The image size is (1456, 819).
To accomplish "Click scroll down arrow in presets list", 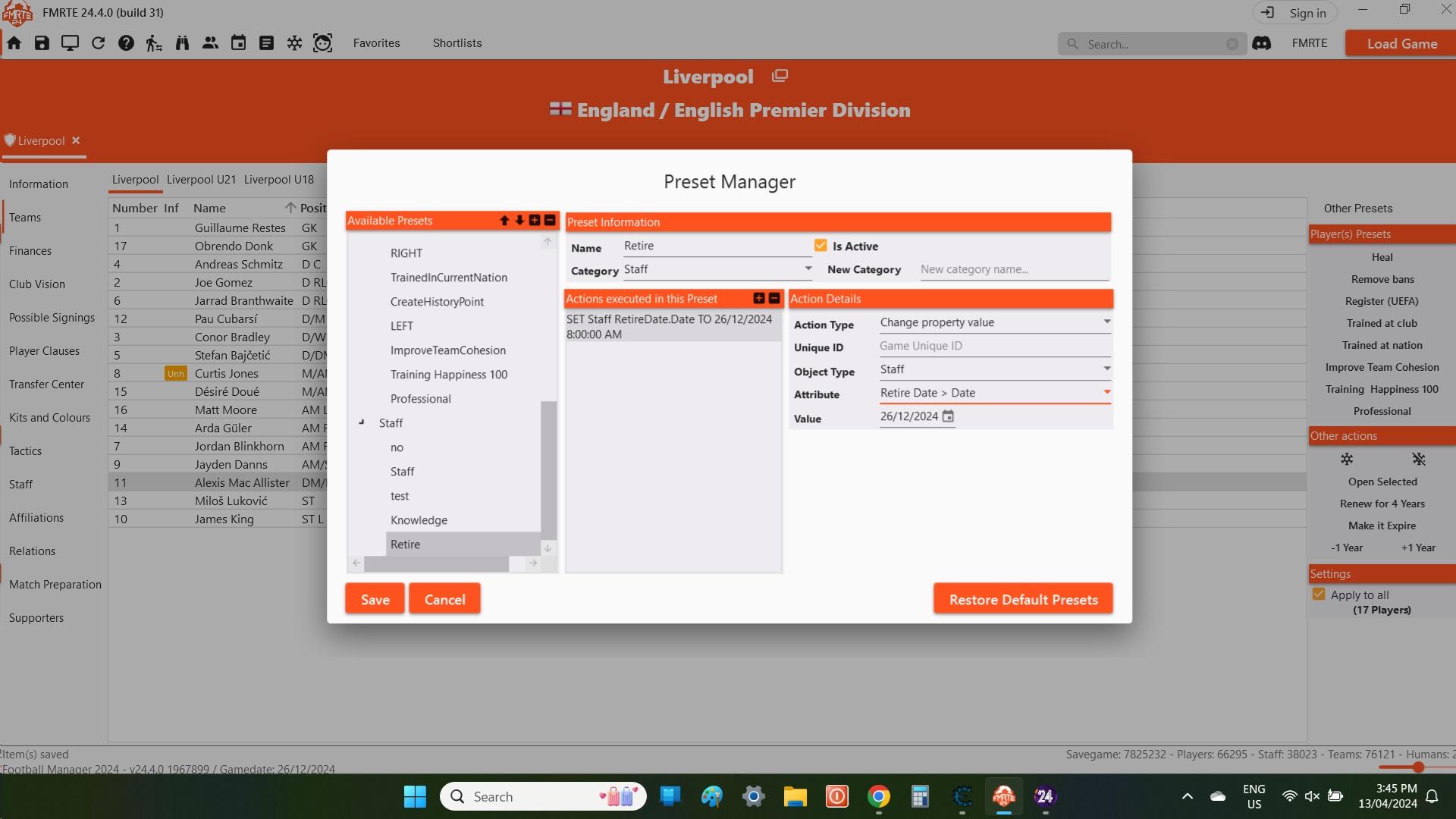I will [x=548, y=548].
